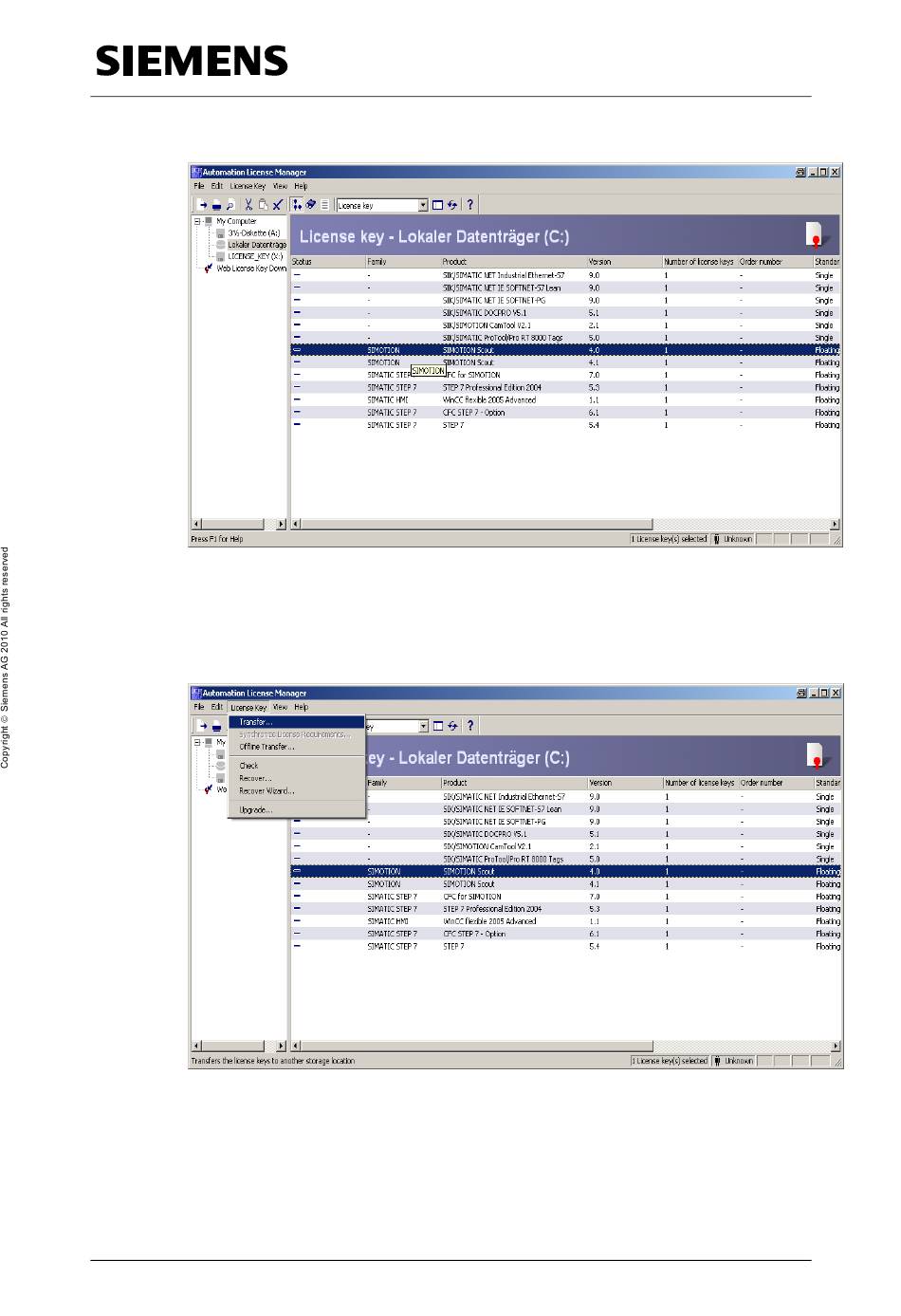Viewport: 901px width, 1316px height.
Task: Open License Key menu in window without open menu
Action: pyautogui.click(x=248, y=186)
